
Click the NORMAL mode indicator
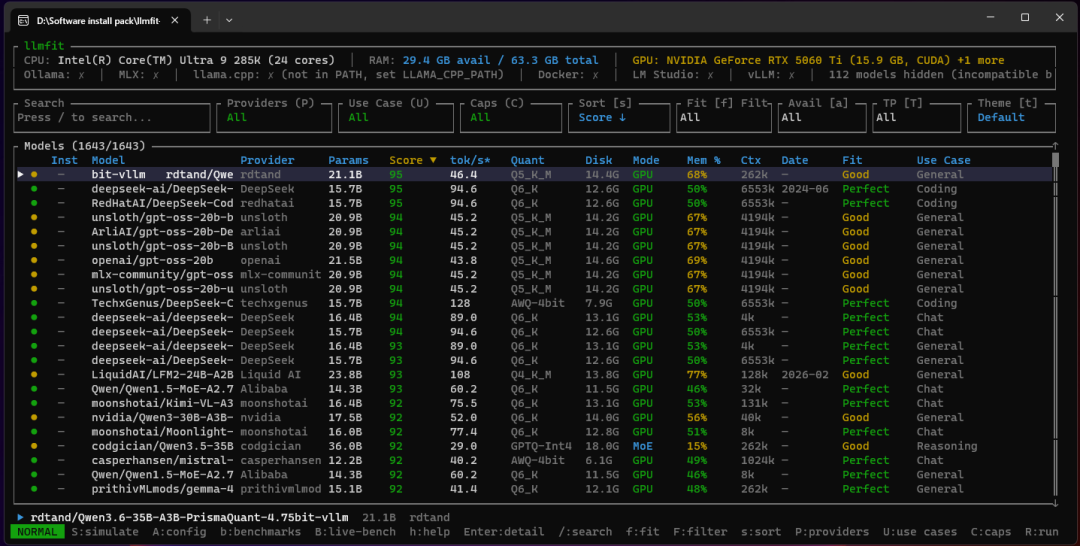click(x=37, y=532)
